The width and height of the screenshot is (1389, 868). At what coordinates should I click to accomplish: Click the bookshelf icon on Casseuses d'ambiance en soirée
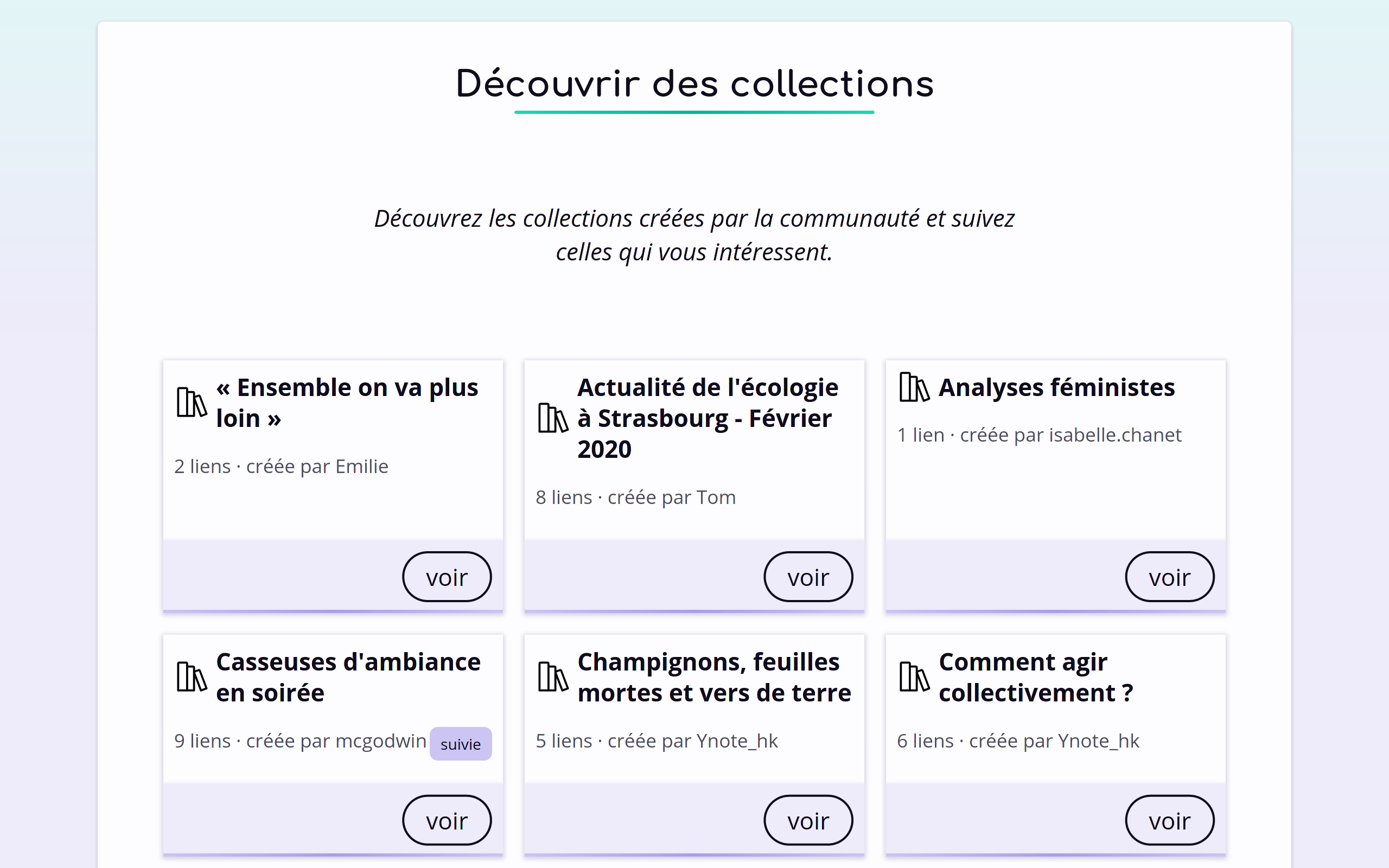click(x=191, y=678)
